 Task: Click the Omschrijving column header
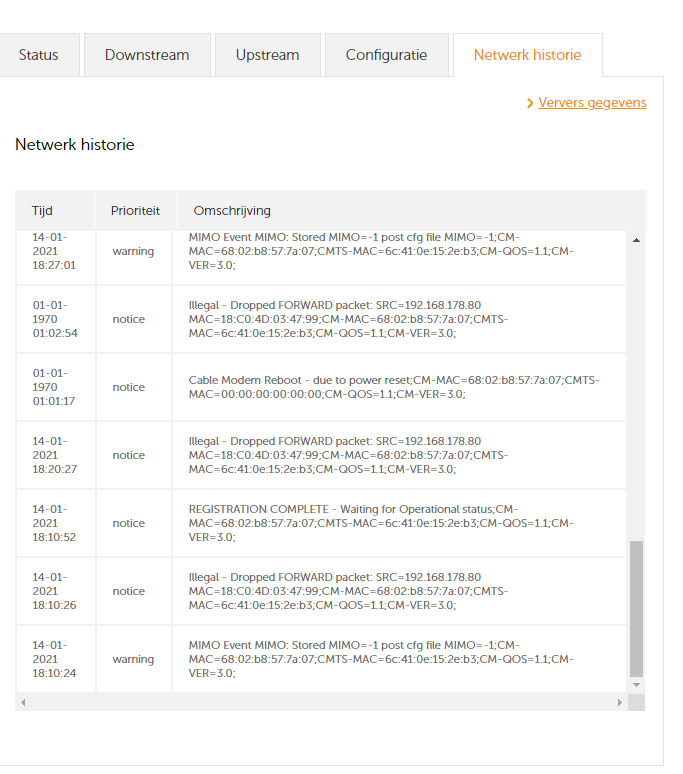tap(231, 211)
